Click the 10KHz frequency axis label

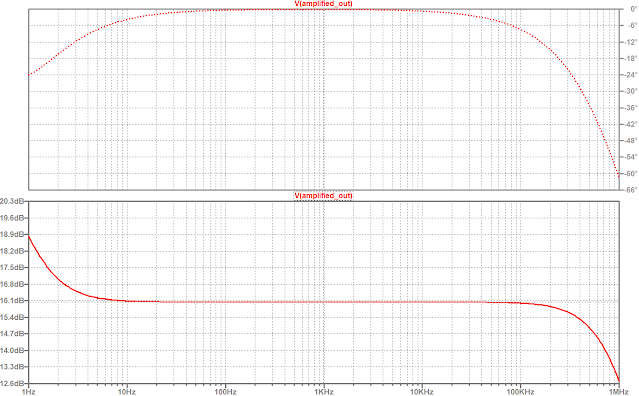click(x=422, y=392)
